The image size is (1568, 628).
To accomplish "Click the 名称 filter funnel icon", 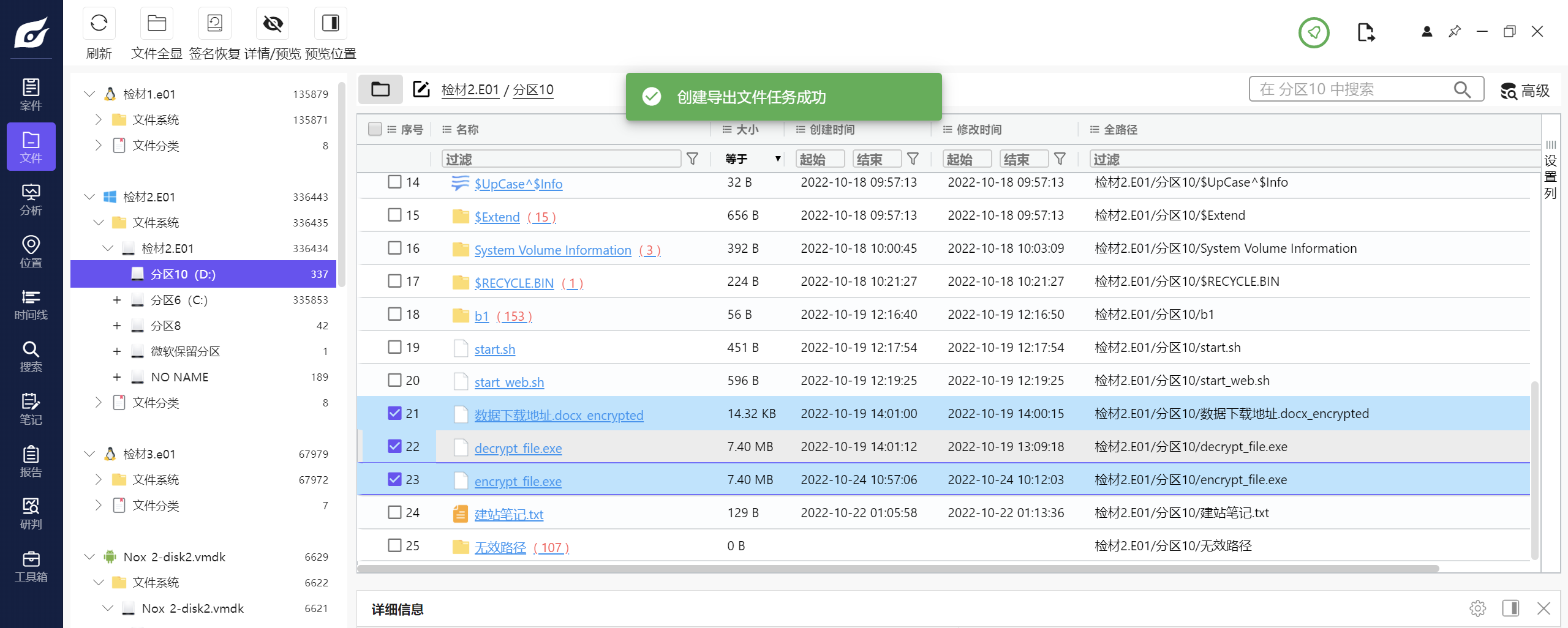I will pyautogui.click(x=692, y=159).
